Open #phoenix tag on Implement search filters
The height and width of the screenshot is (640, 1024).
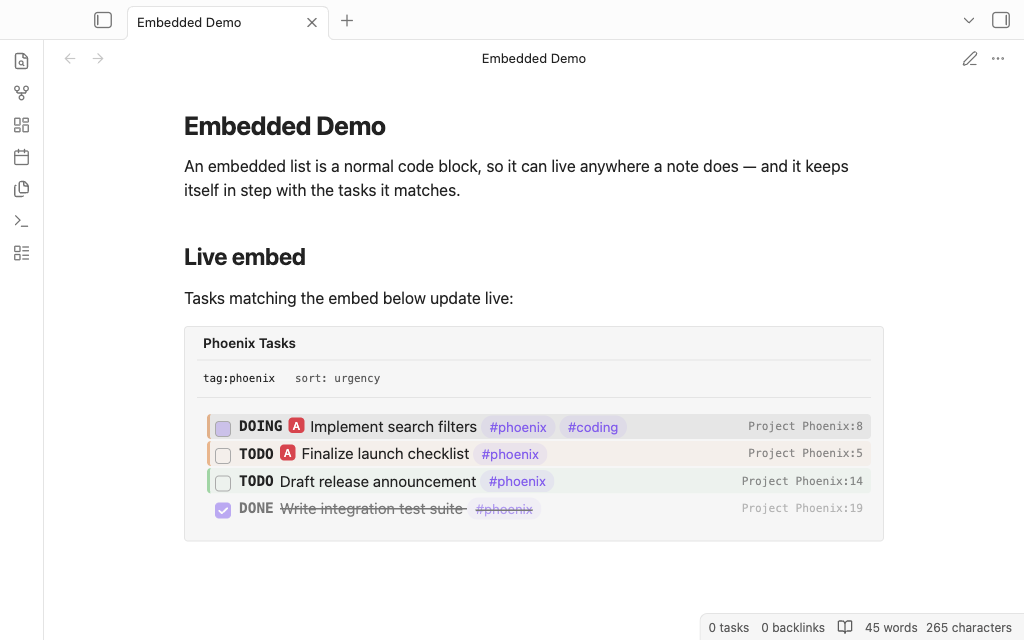[518, 427]
